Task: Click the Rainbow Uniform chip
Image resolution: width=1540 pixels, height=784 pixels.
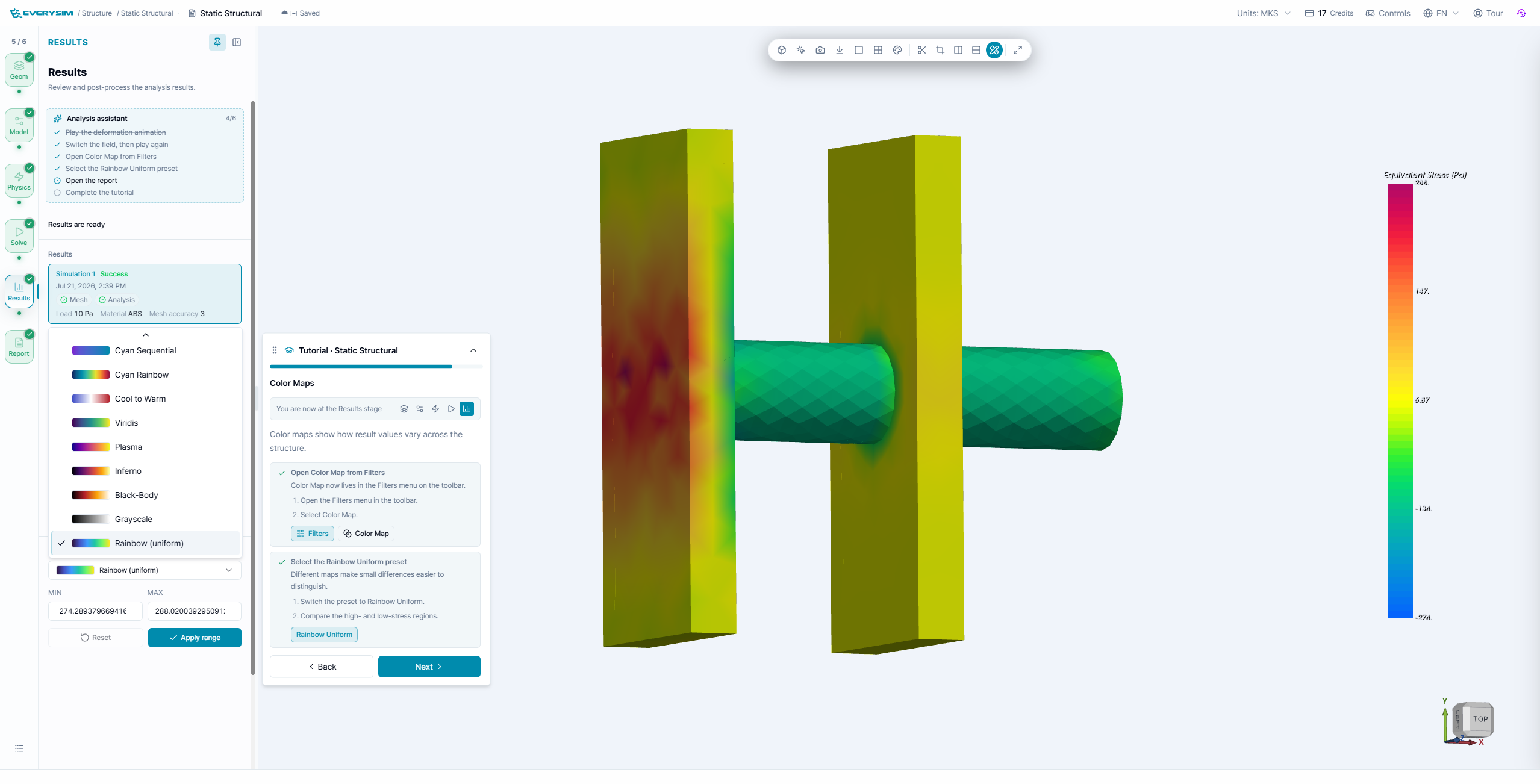Action: point(324,635)
